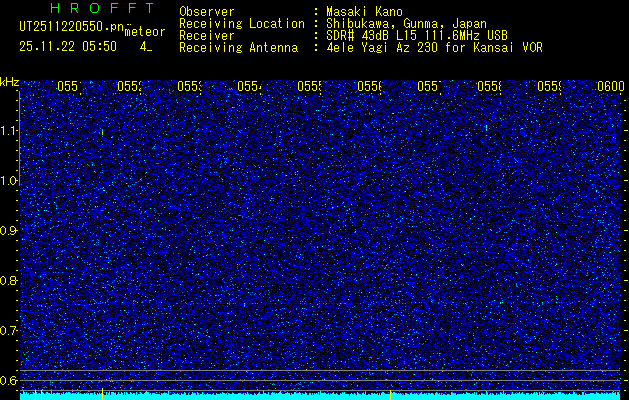
Task: Select antenna text 4ele Yagi Az 230 for Kansai VOR
Action: pos(434,48)
